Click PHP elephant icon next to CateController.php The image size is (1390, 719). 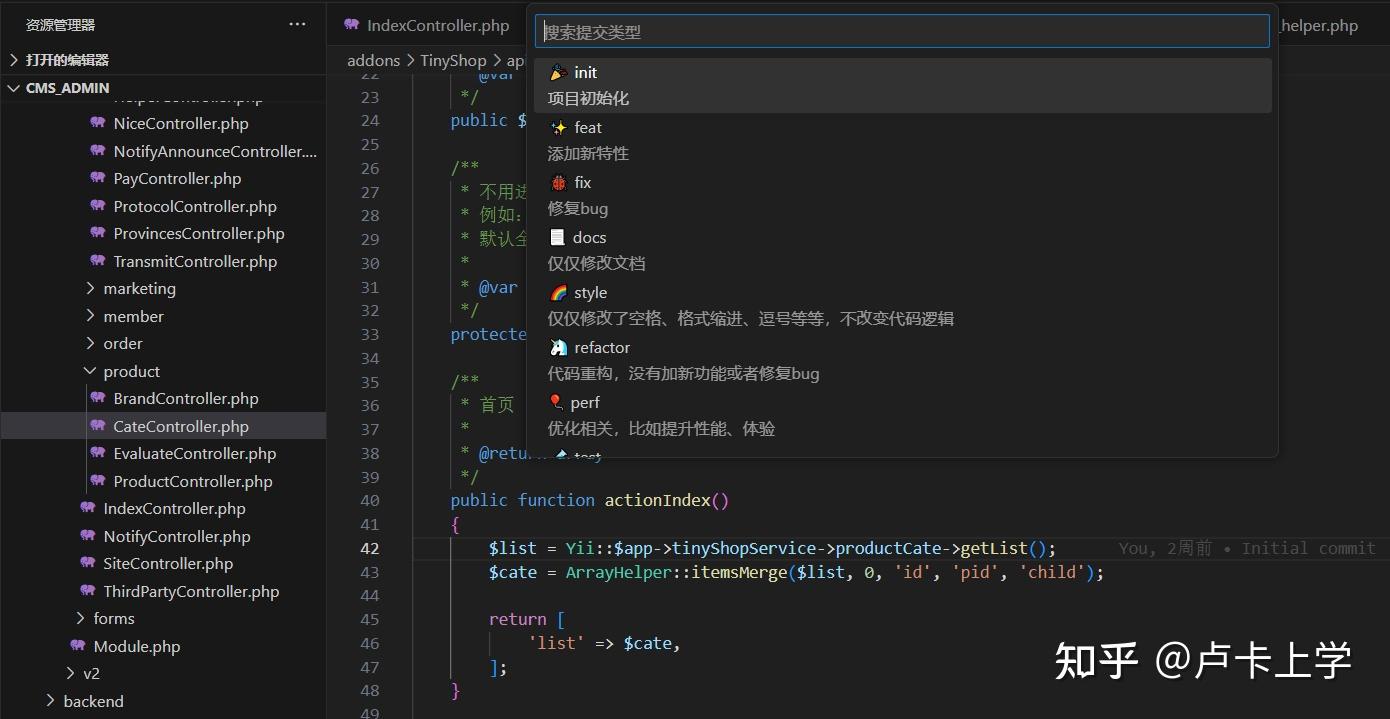97,426
